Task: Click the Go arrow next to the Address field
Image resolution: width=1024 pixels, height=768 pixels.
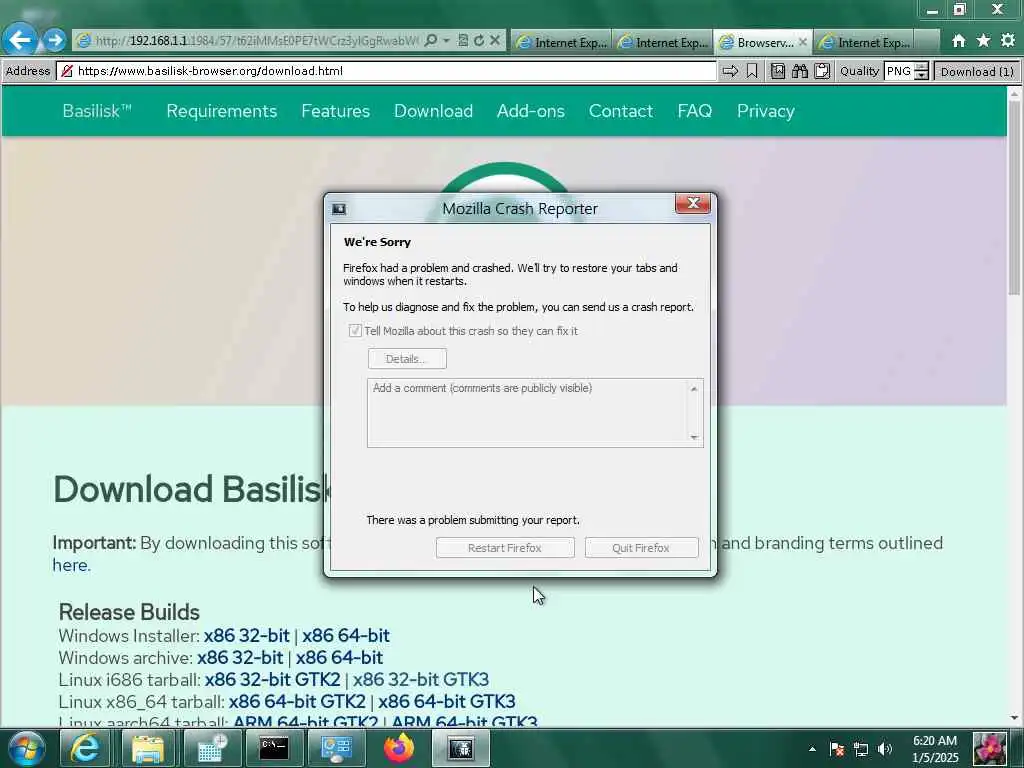Action: 730,71
